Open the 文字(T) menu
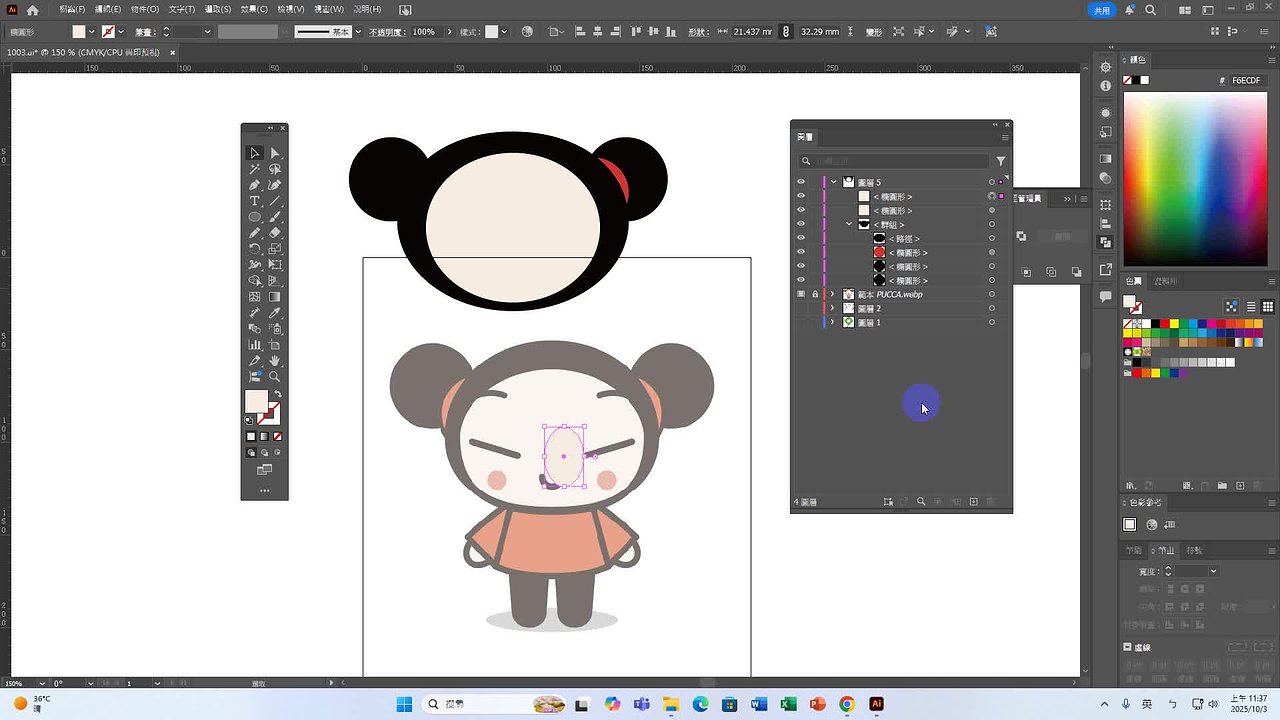The width and height of the screenshot is (1280, 720). (182, 10)
